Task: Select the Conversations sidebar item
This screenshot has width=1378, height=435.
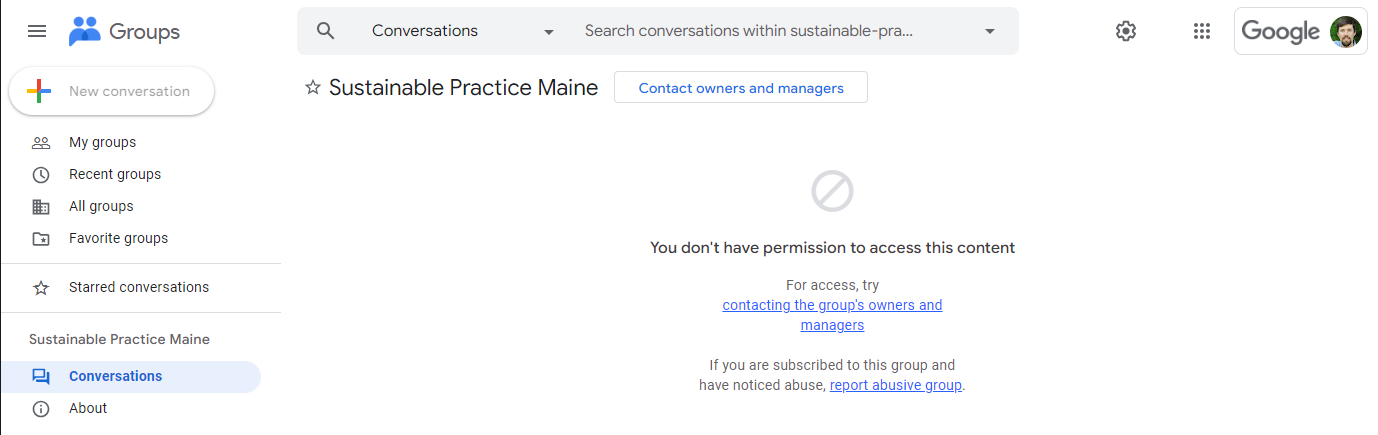Action: (115, 376)
